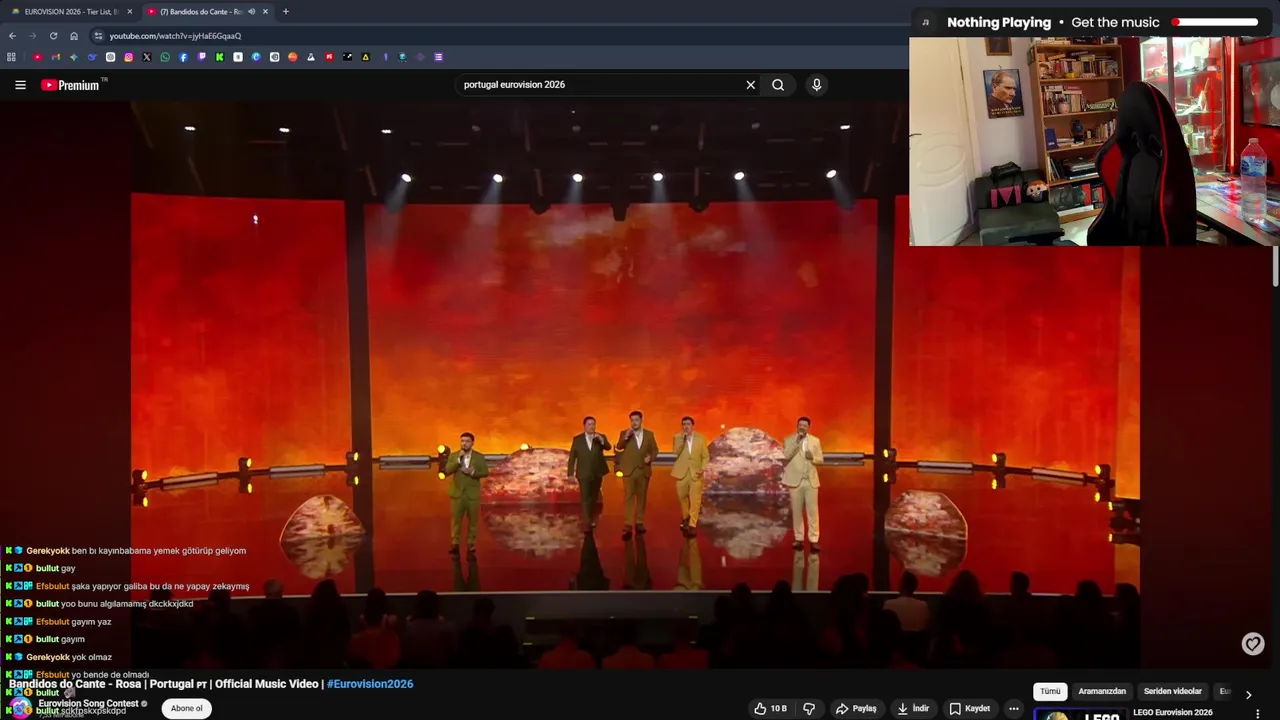This screenshot has width=1280, height=720.
Task: Open a new browser tab
Action: pyautogui.click(x=285, y=12)
